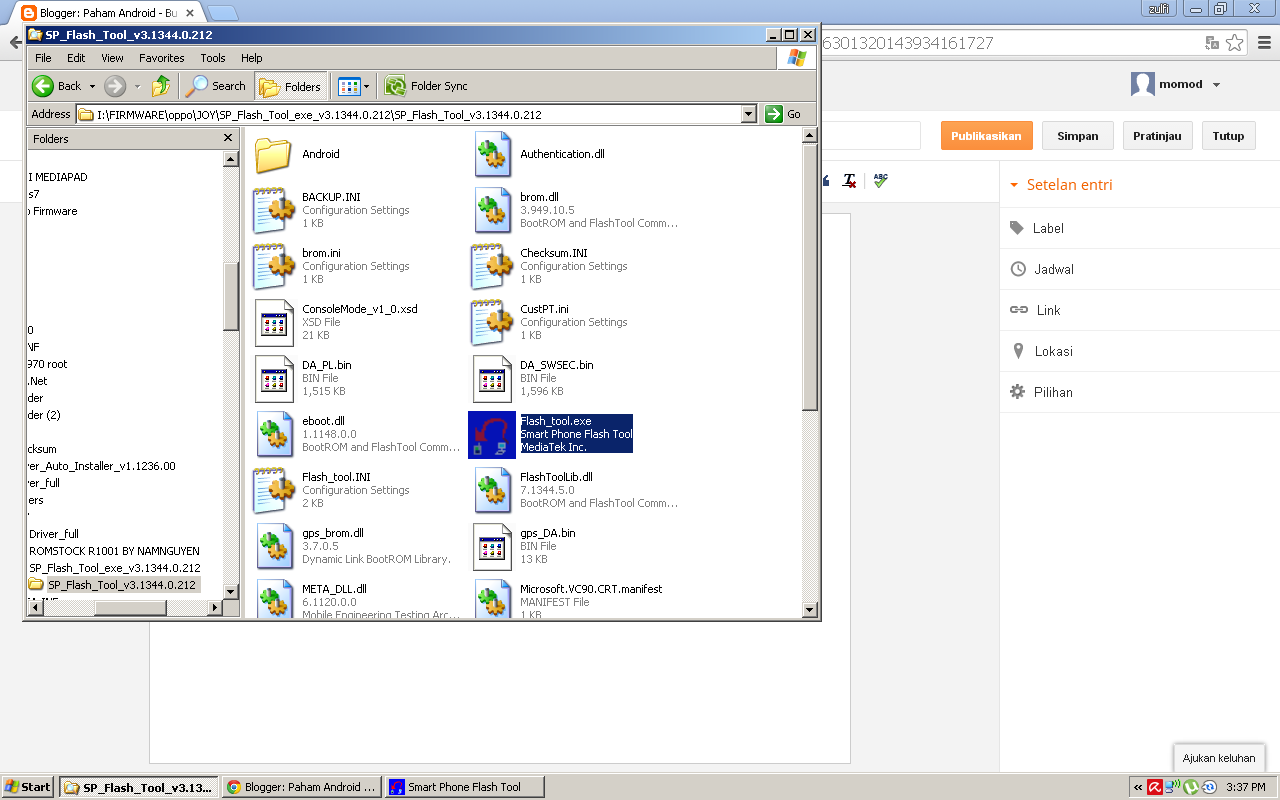Select the Flash_tool.INI file icon

pyautogui.click(x=273, y=490)
